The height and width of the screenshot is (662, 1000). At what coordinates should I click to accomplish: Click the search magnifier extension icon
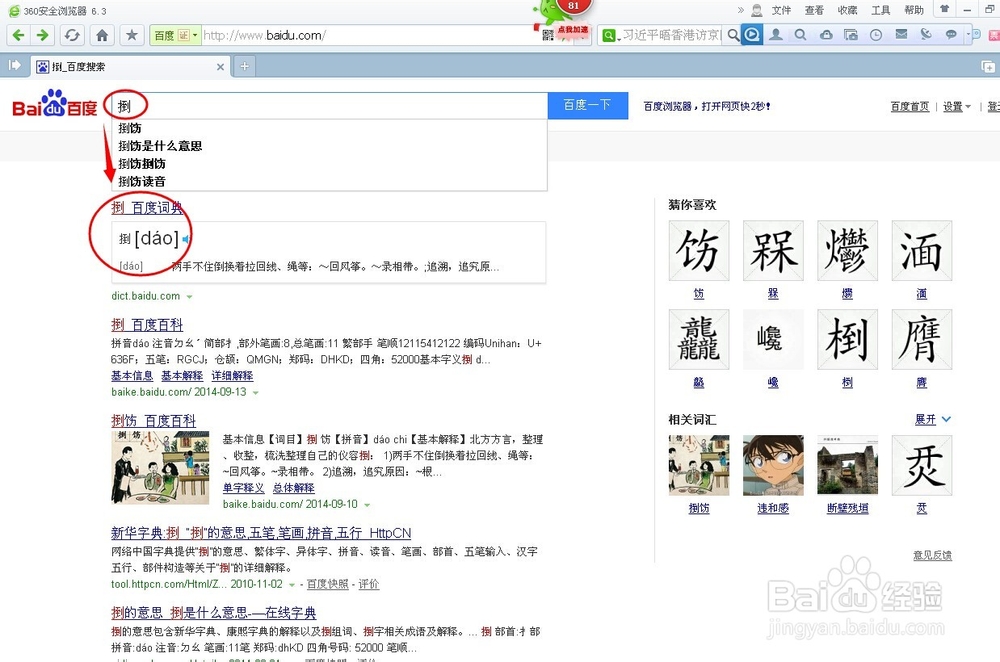click(x=800, y=34)
